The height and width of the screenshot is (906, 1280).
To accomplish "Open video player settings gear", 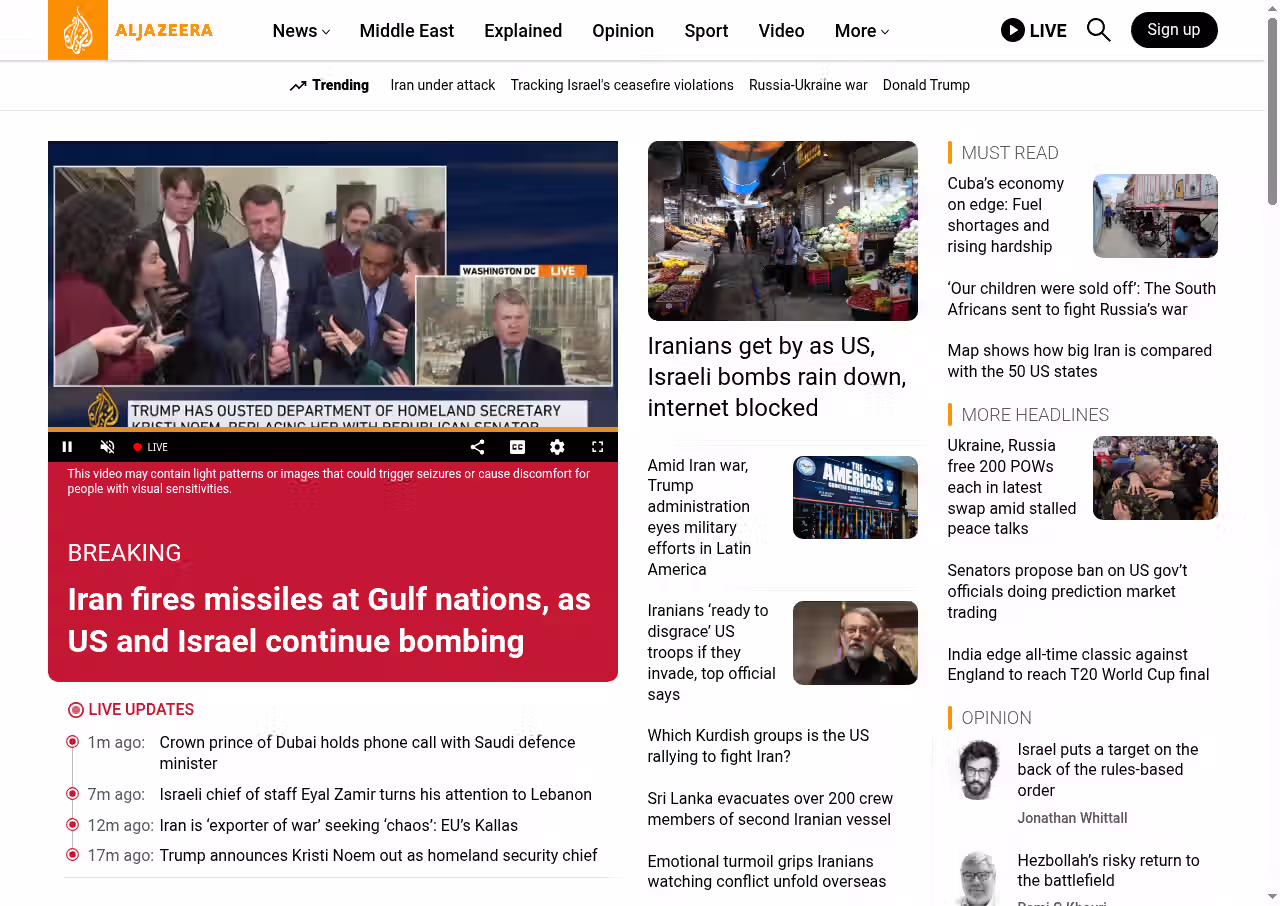I will (557, 447).
